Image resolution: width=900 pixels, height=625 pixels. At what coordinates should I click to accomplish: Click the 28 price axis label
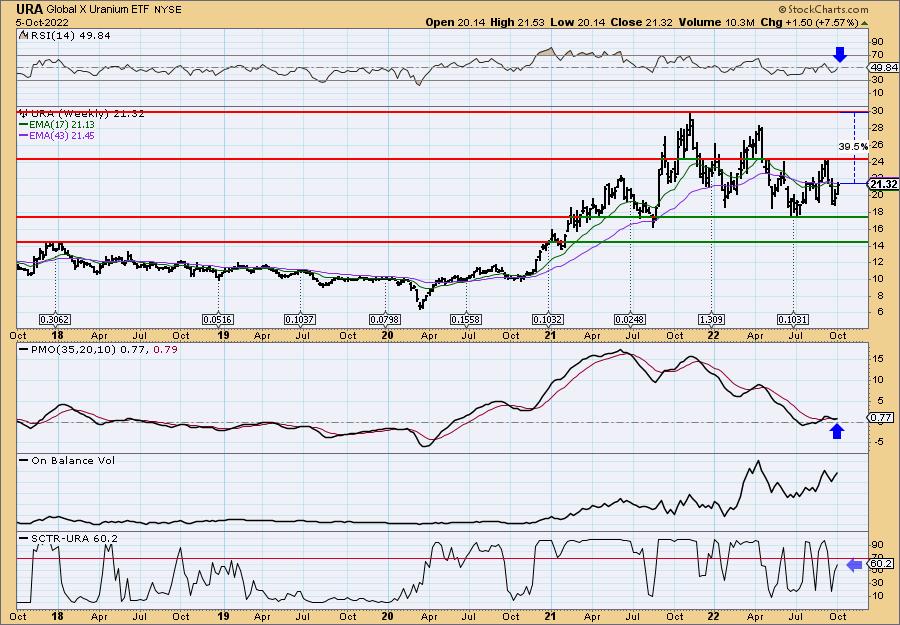878,127
